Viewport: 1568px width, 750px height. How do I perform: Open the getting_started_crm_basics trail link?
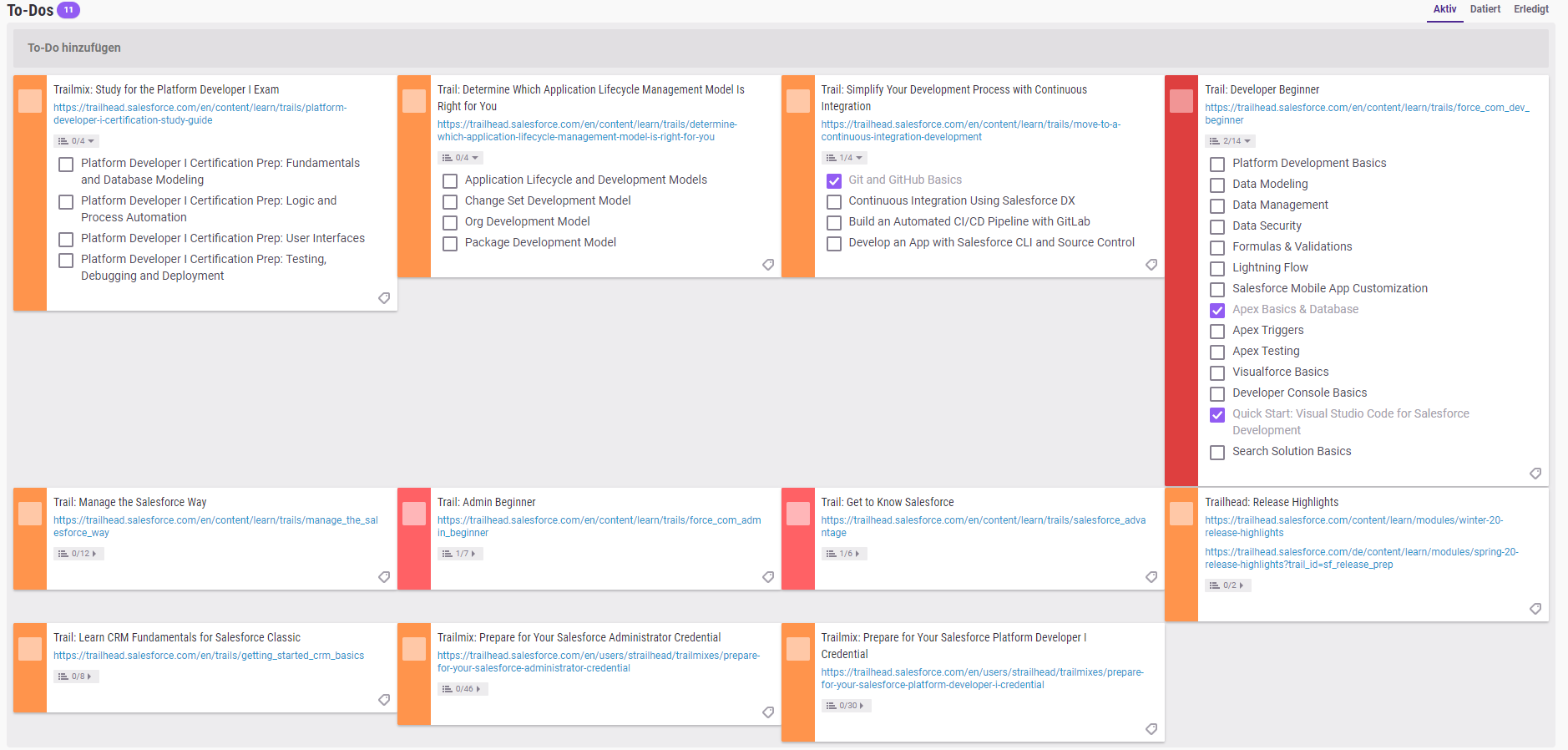(209, 656)
